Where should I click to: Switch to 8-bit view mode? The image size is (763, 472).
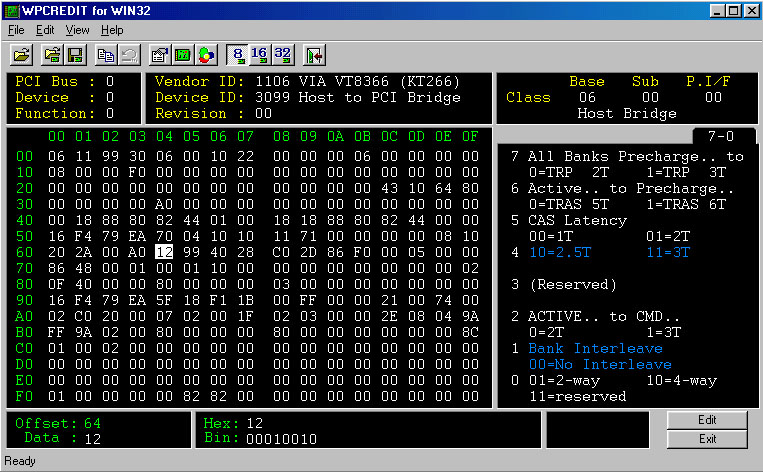pyautogui.click(x=236, y=53)
